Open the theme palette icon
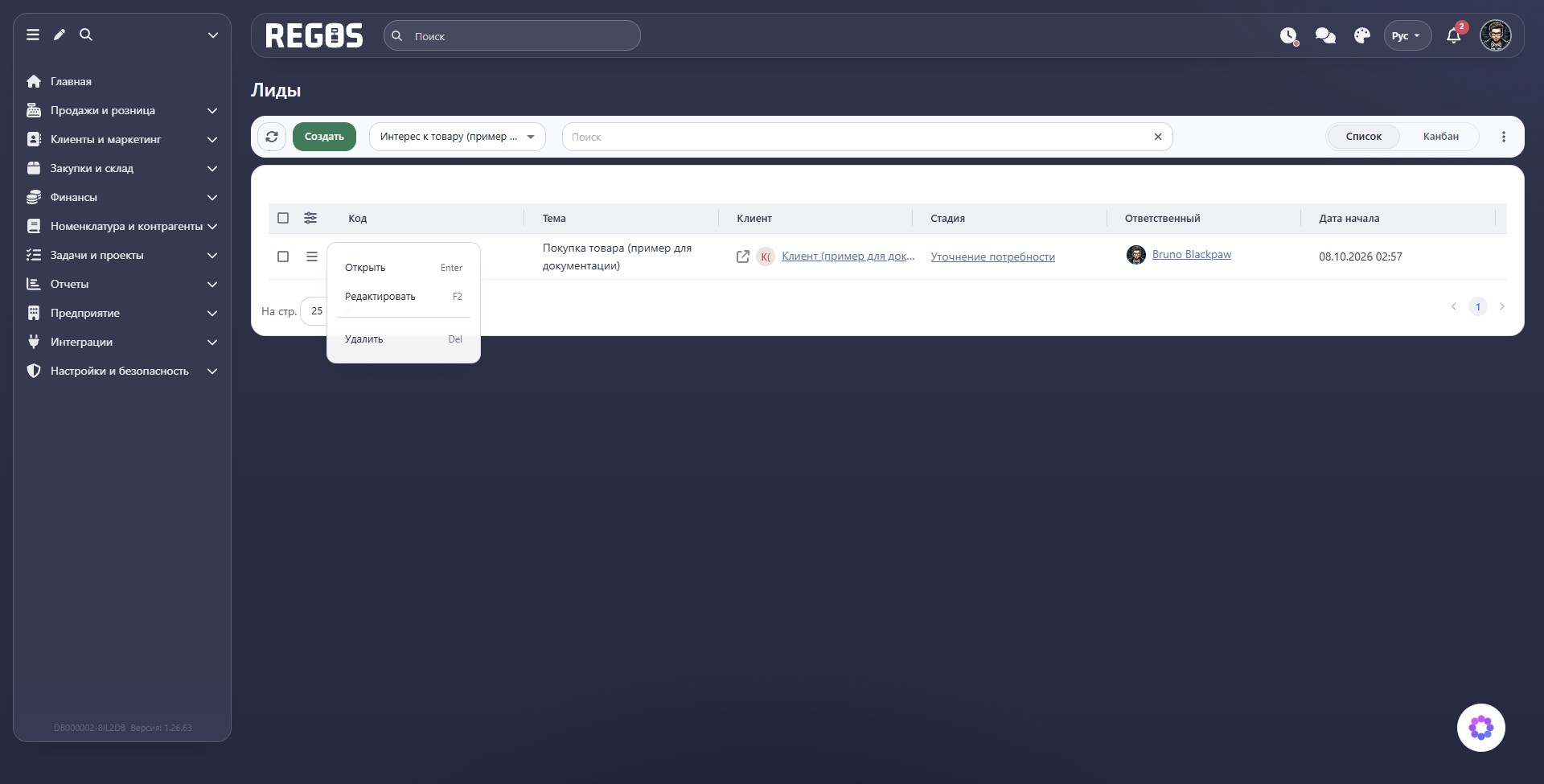This screenshot has width=1544, height=784. point(1362,35)
